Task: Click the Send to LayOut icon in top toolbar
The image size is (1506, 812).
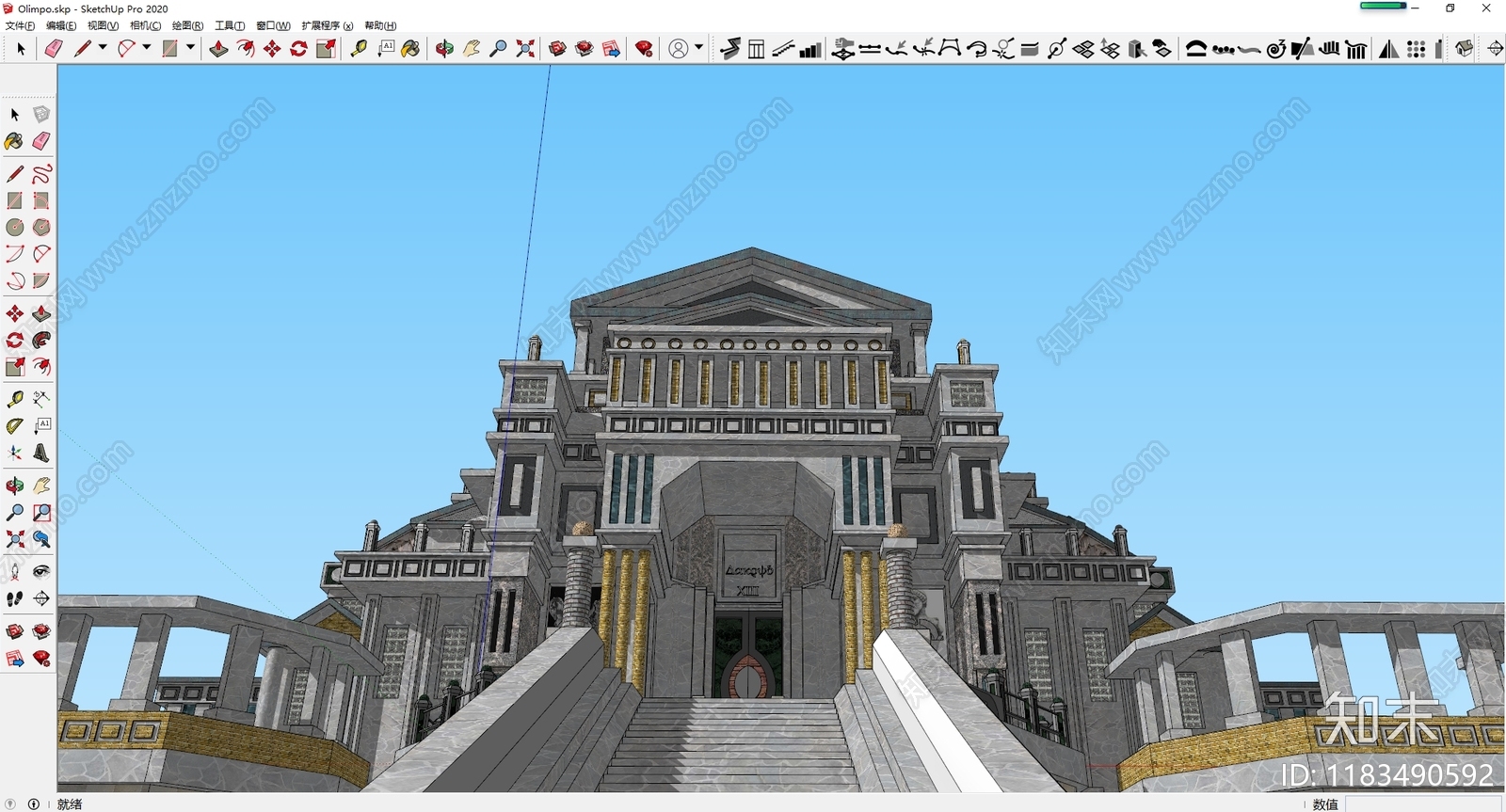Action: 611,49
